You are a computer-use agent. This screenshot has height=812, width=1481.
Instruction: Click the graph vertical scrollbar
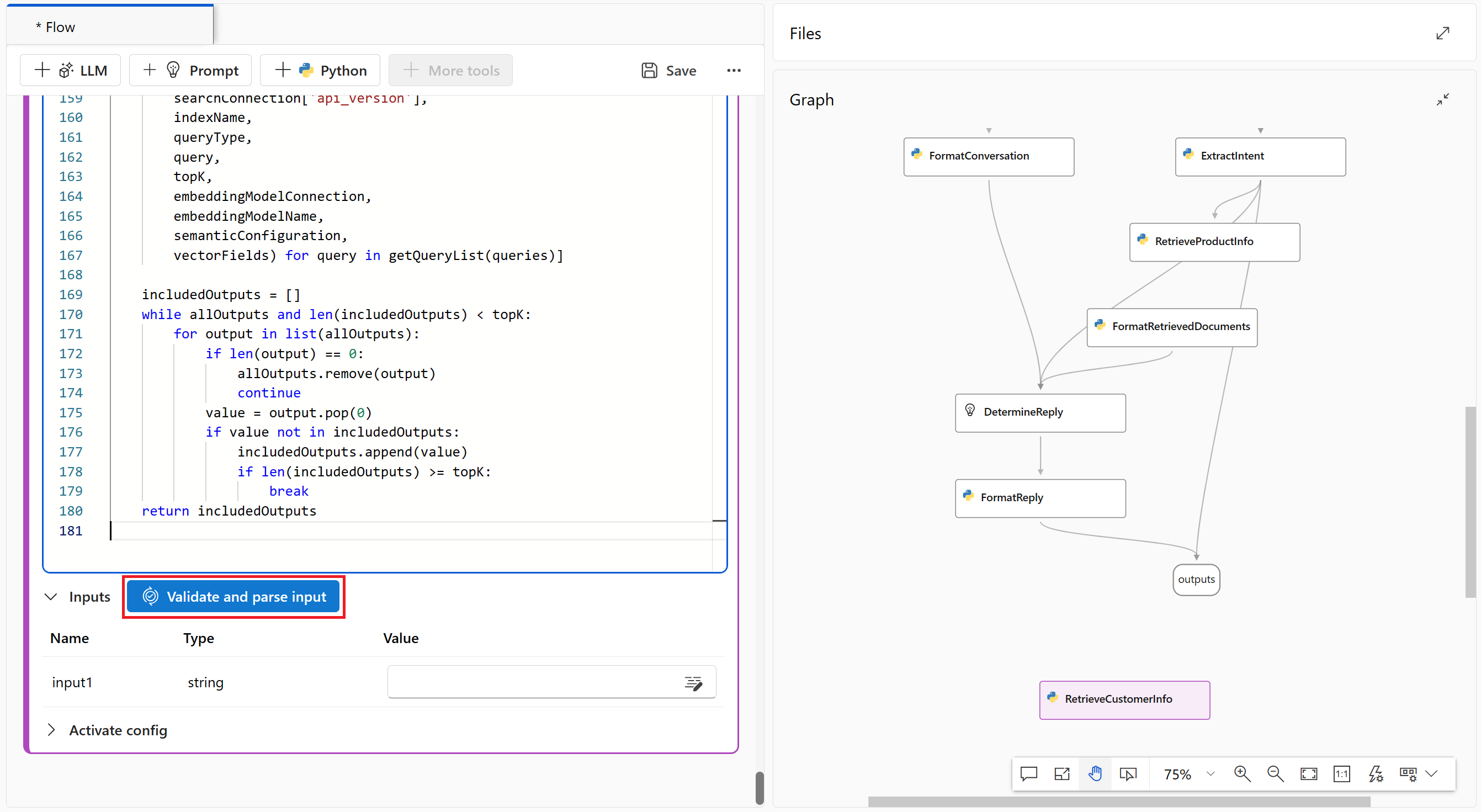(x=1470, y=501)
